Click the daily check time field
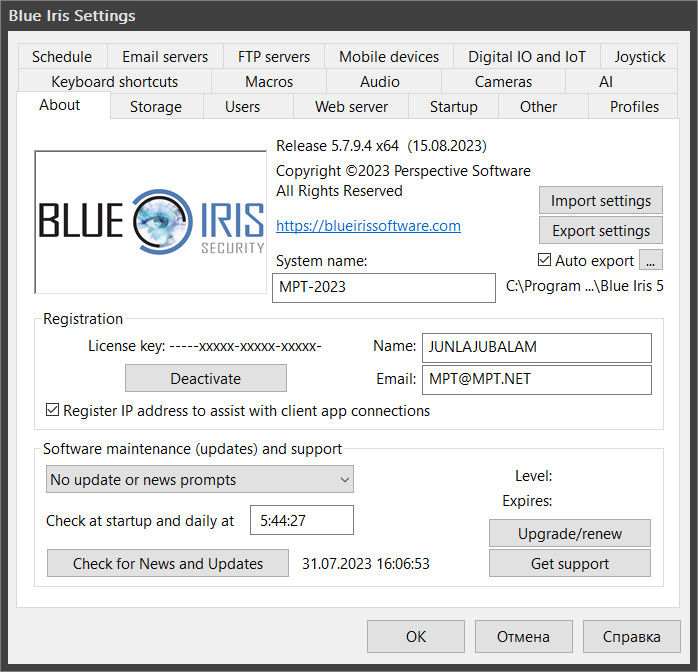 [x=302, y=520]
